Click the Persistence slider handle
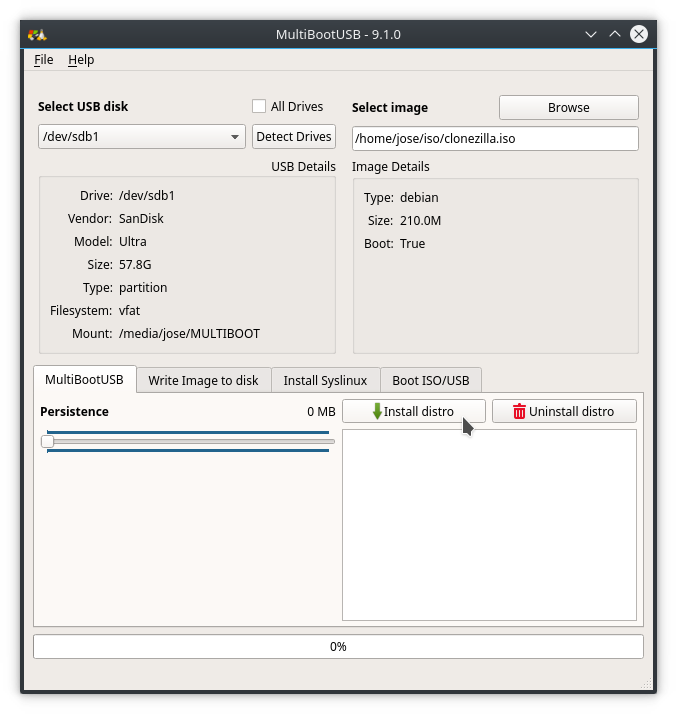 point(47,441)
